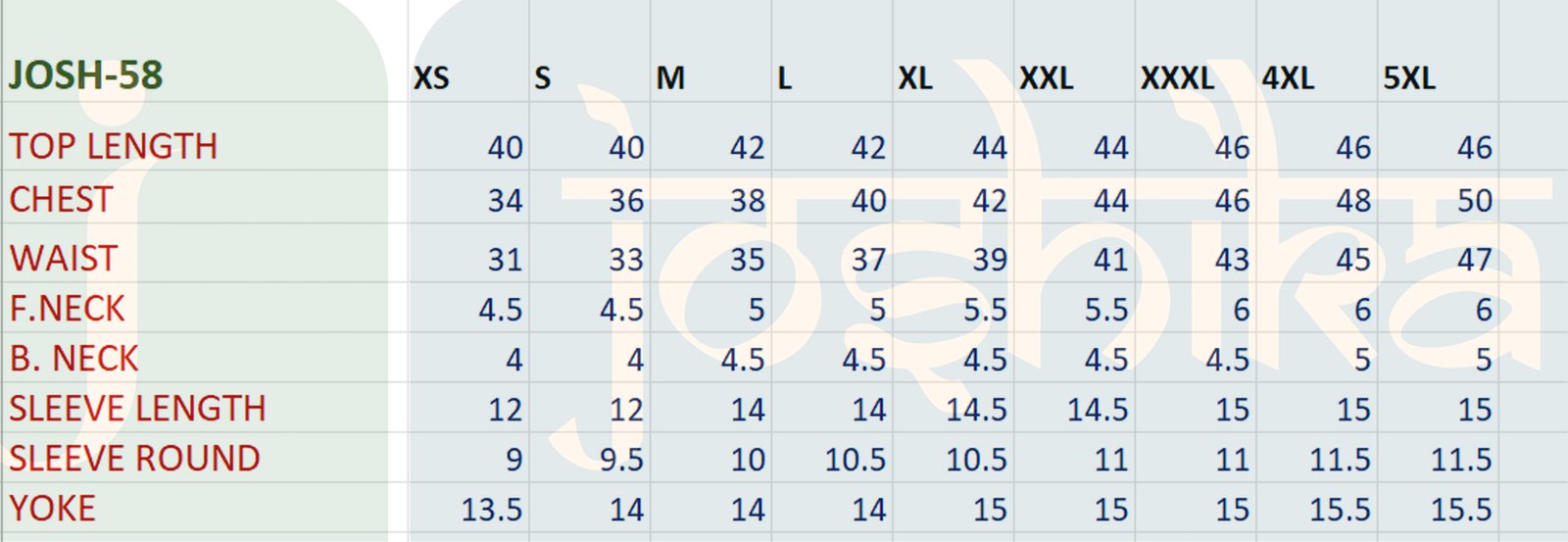Click the CHEST row label cell
Screen dimensions: 1568x542
62,200
